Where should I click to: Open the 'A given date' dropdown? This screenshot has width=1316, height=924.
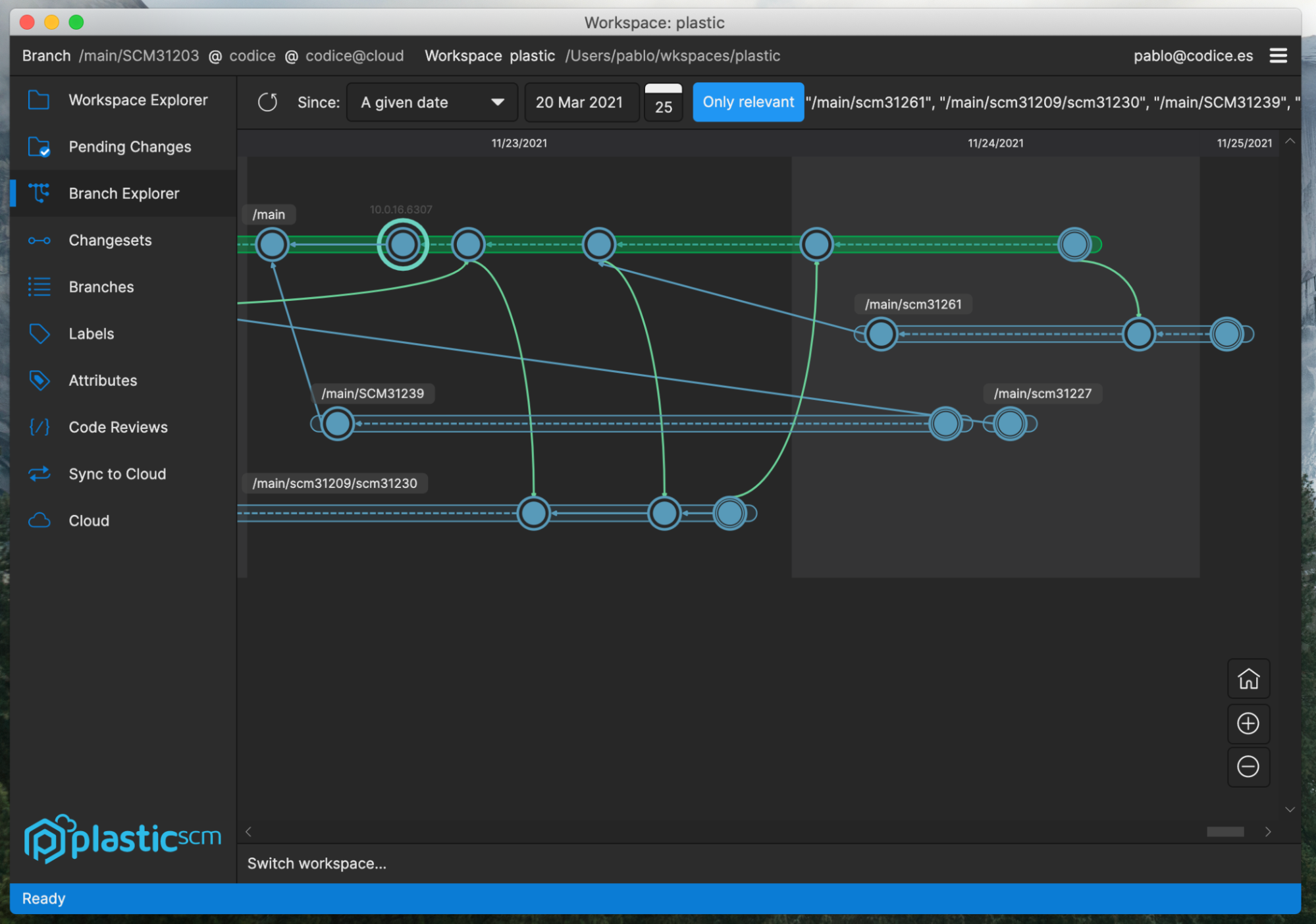(x=431, y=102)
